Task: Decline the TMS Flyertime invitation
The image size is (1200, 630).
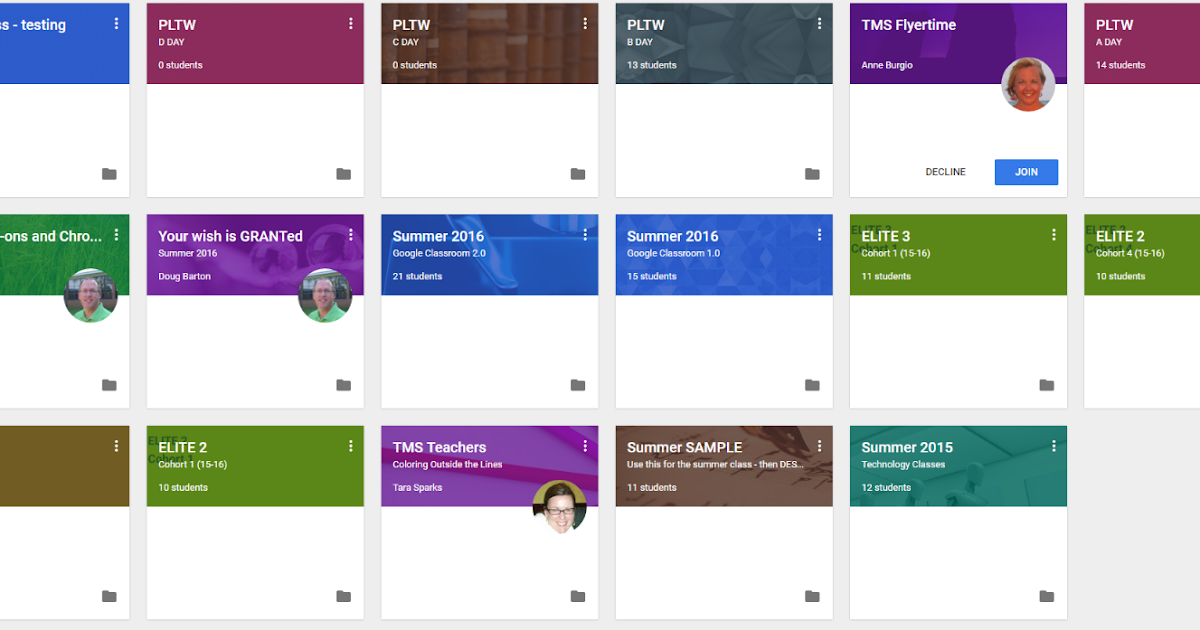Action: point(946,172)
